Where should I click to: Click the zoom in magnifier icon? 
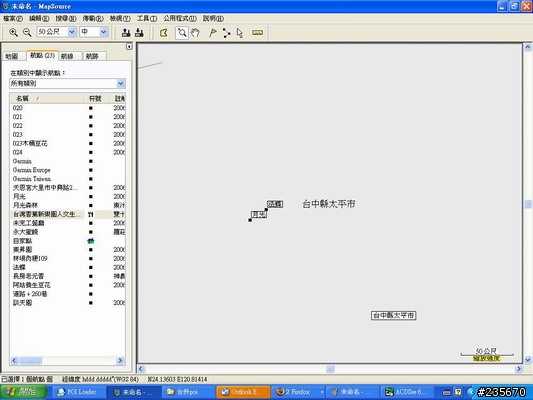(x=13, y=33)
